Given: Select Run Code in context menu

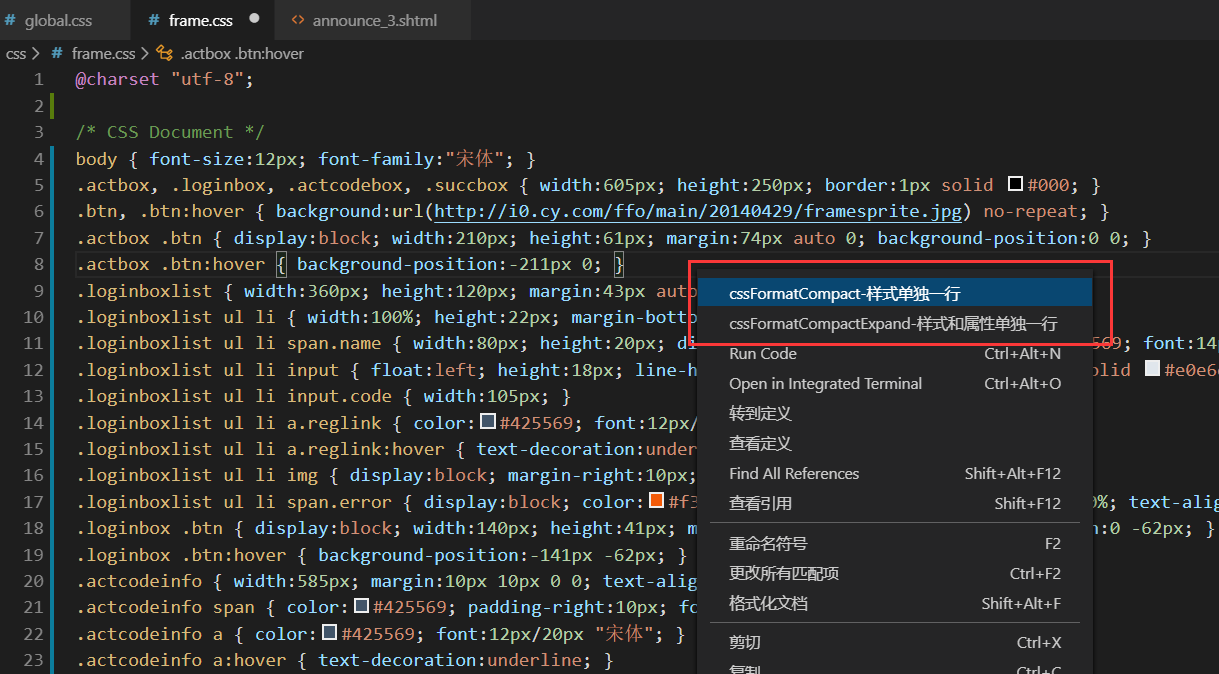Looking at the screenshot, I should (x=895, y=353).
